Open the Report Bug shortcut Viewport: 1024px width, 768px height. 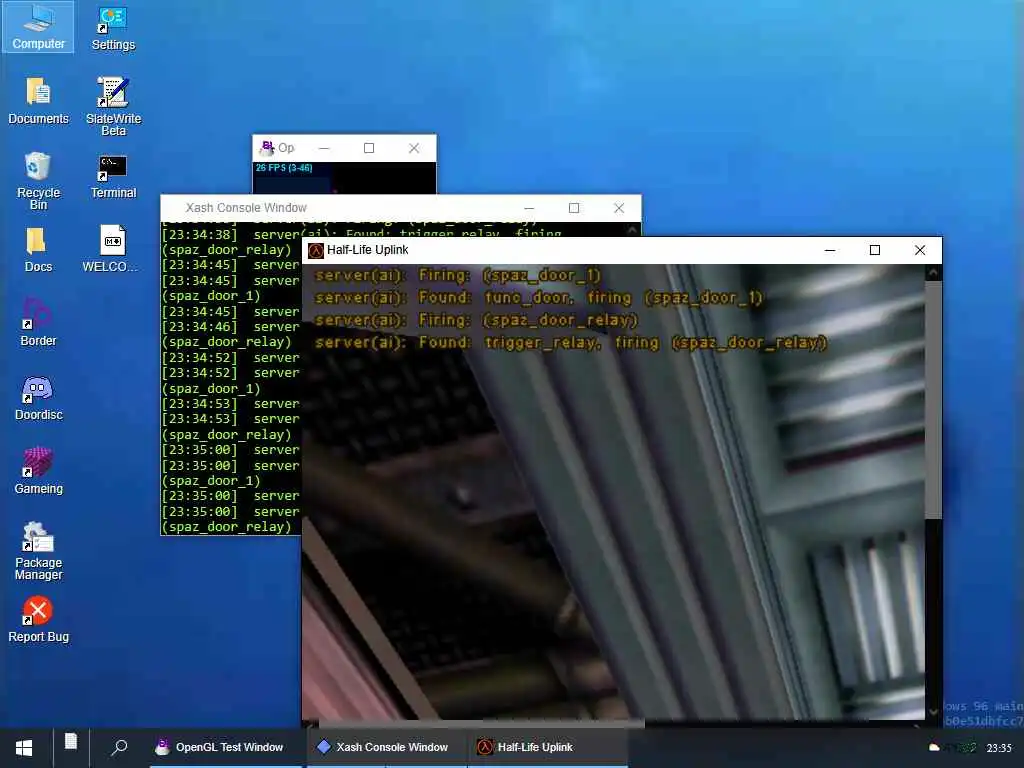38,618
